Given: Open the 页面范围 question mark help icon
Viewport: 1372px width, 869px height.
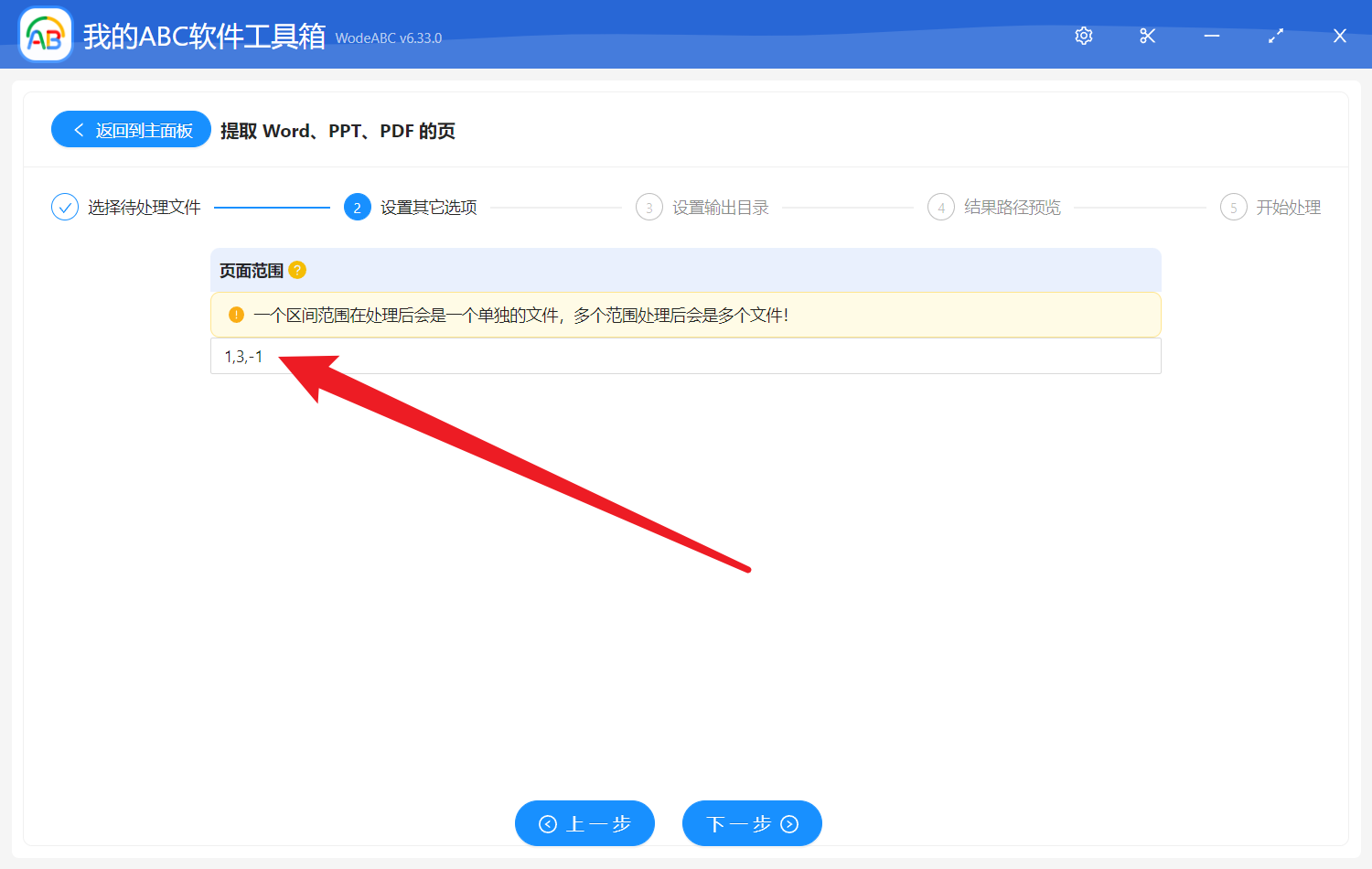Looking at the screenshot, I should click(x=296, y=270).
